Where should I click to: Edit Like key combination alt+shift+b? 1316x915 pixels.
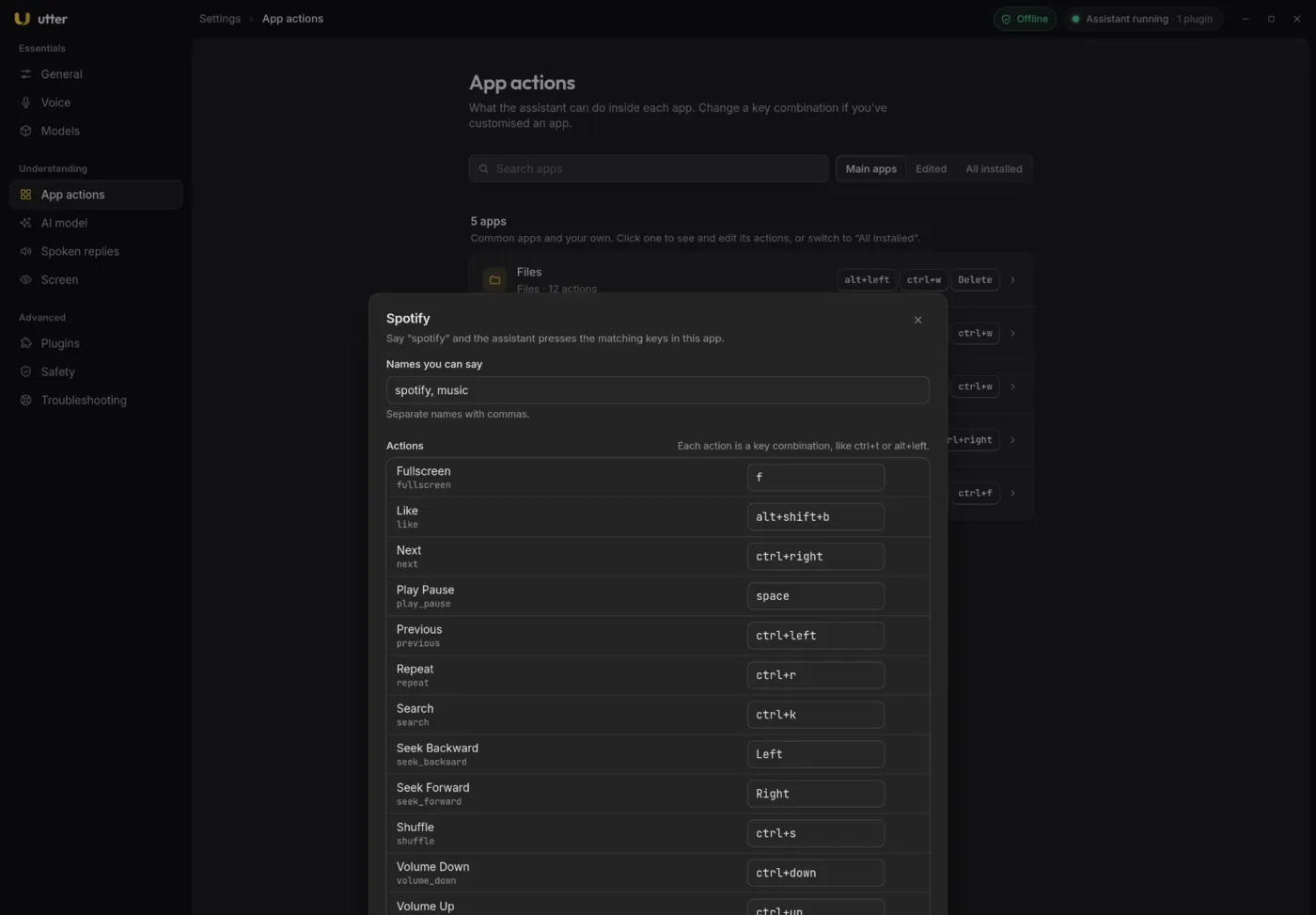click(815, 517)
